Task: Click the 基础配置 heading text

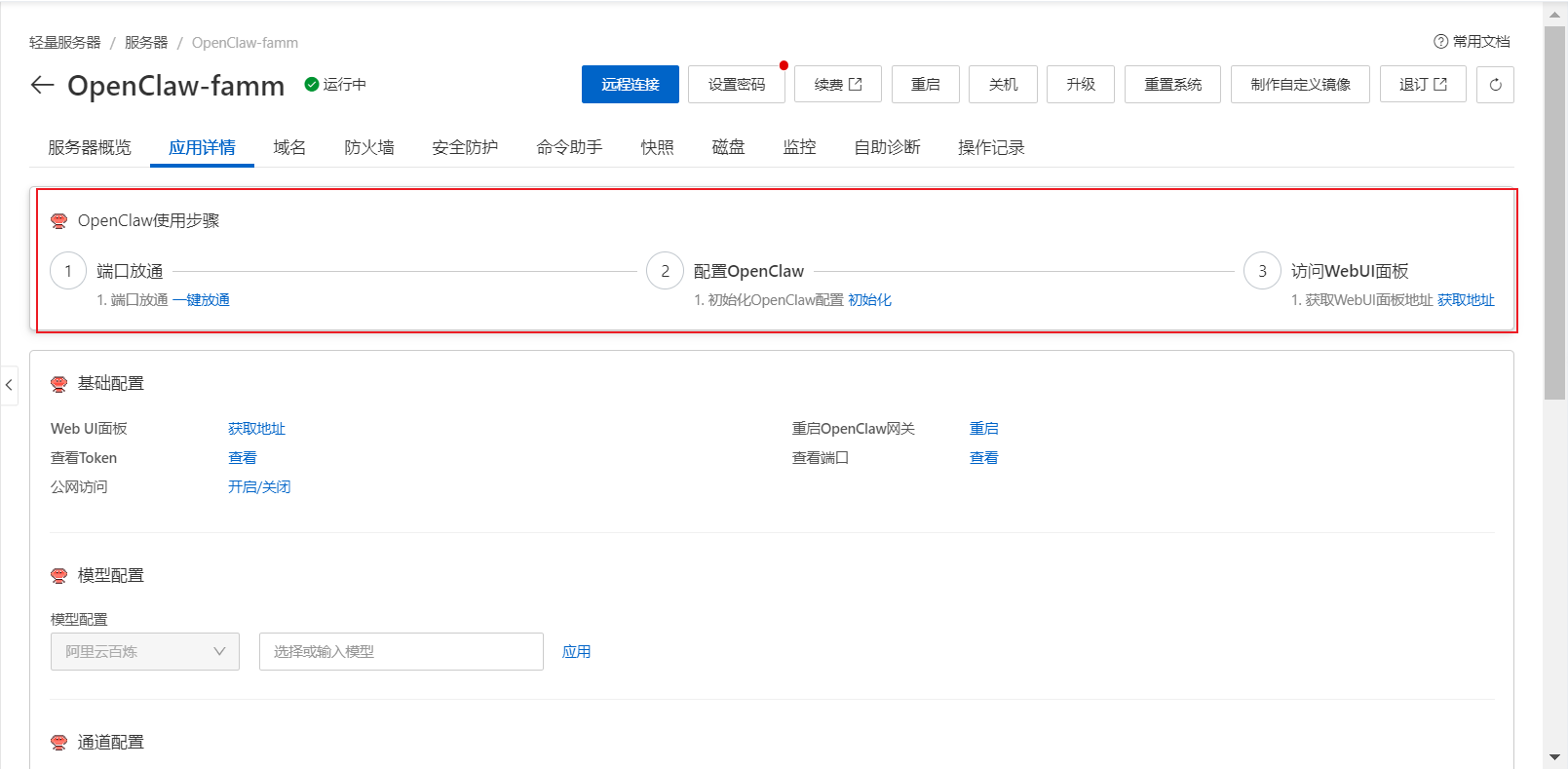Action: pos(111,384)
